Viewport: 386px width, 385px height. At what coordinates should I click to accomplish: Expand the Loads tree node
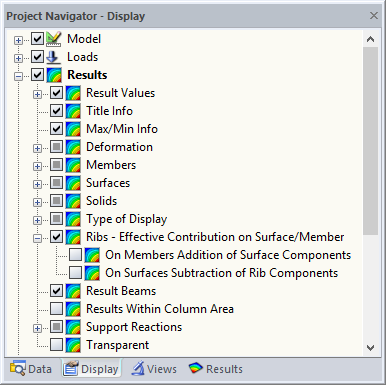click(18, 58)
